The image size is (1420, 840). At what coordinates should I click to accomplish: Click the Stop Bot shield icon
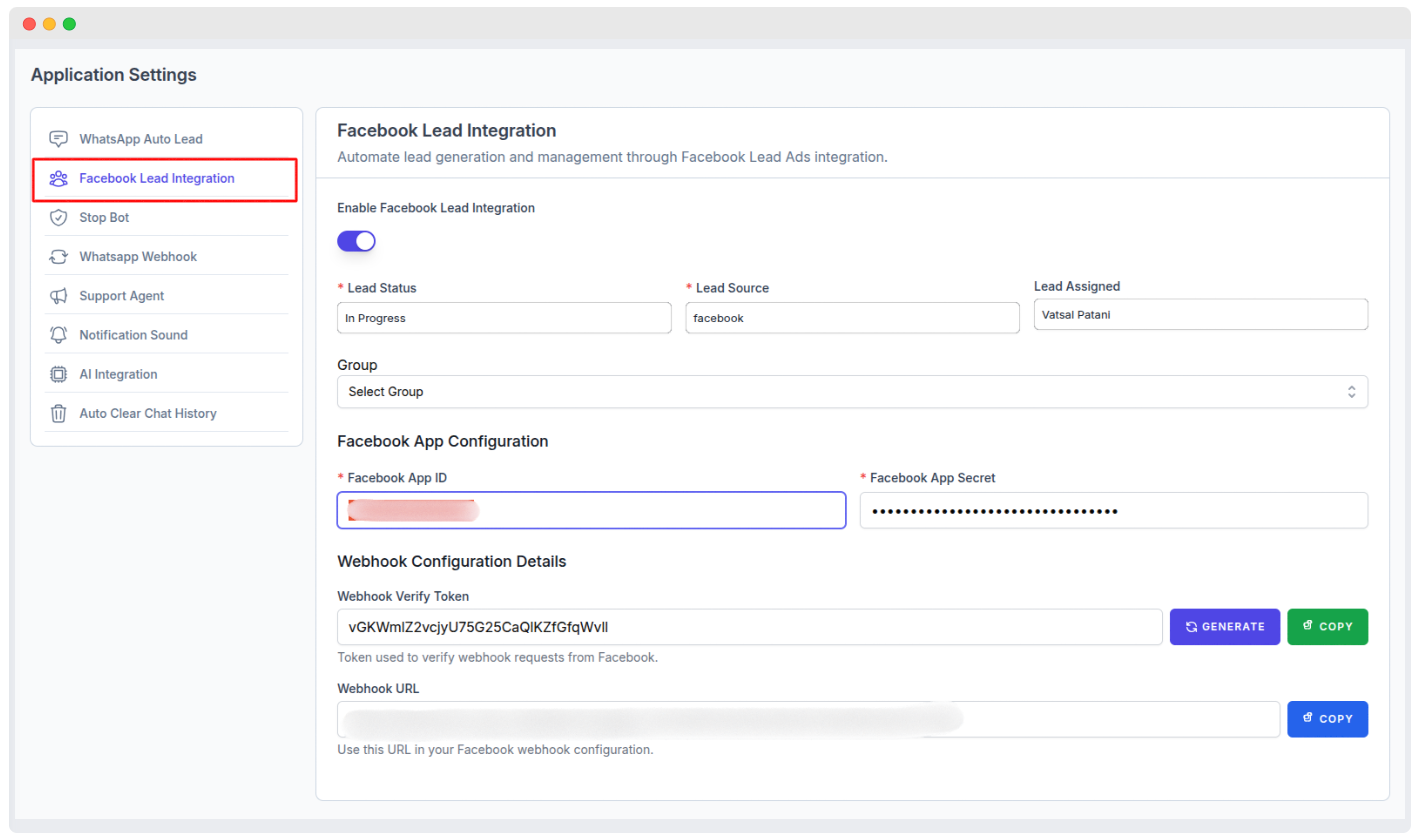(58, 218)
